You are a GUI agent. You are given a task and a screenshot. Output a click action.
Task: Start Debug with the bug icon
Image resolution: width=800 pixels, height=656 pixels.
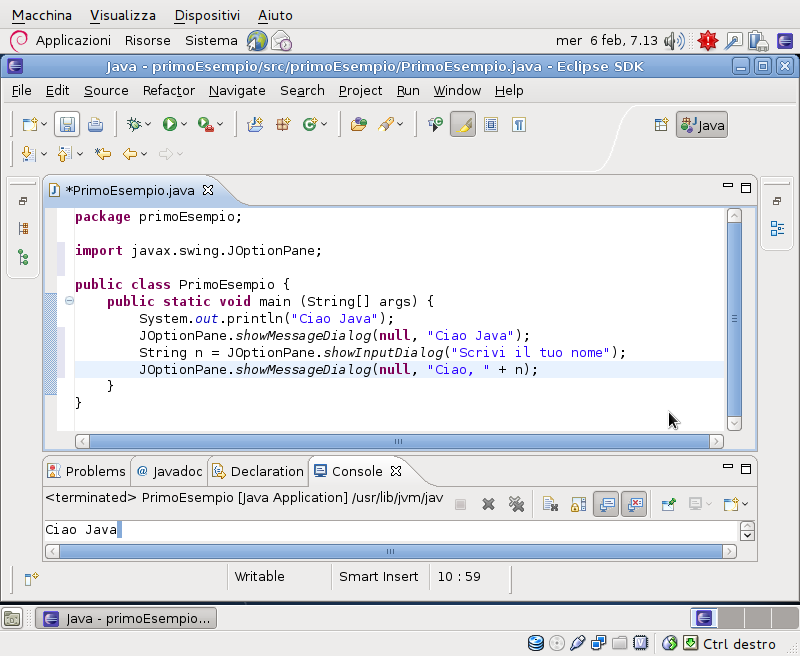click(134, 124)
